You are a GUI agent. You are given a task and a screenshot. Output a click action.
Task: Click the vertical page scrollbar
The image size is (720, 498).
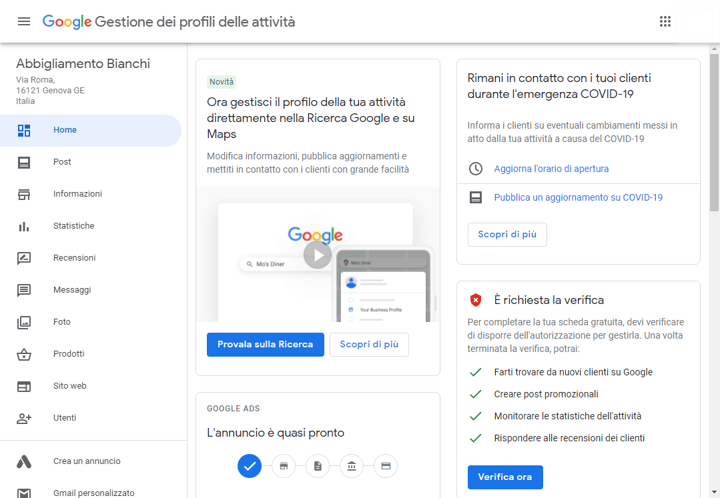[x=714, y=133]
